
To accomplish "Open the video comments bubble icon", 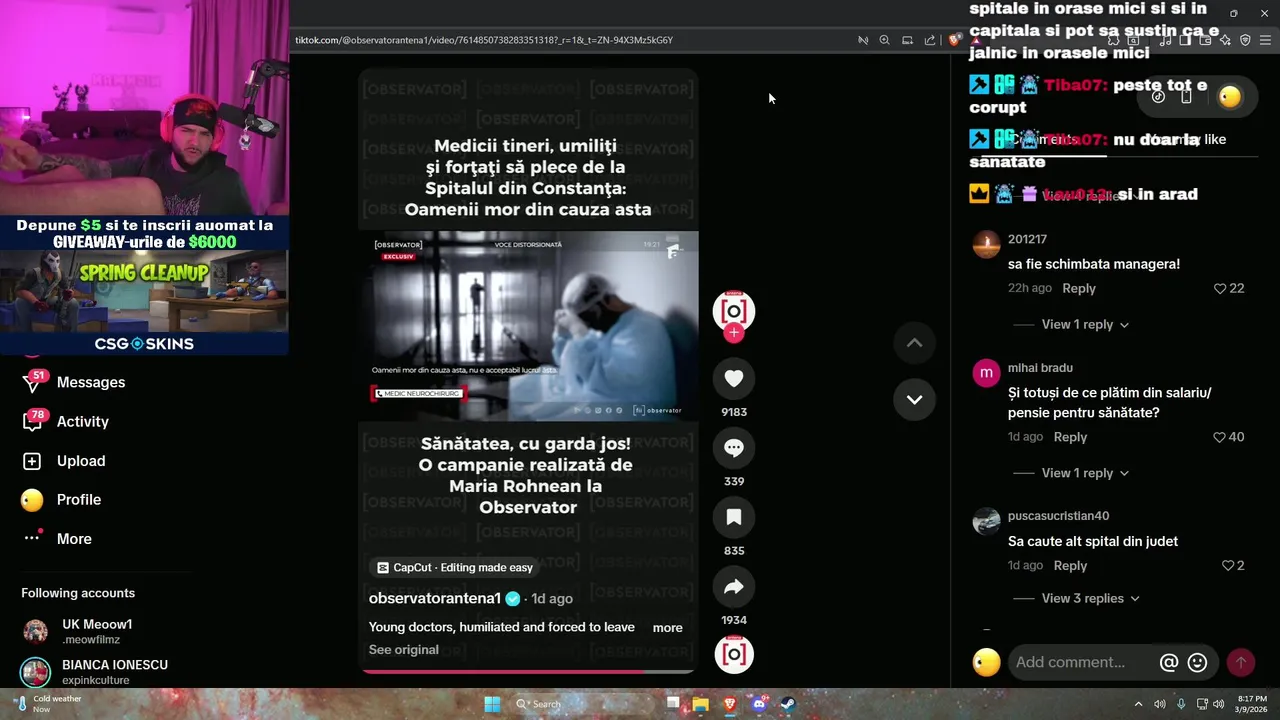I will pyautogui.click(x=734, y=448).
